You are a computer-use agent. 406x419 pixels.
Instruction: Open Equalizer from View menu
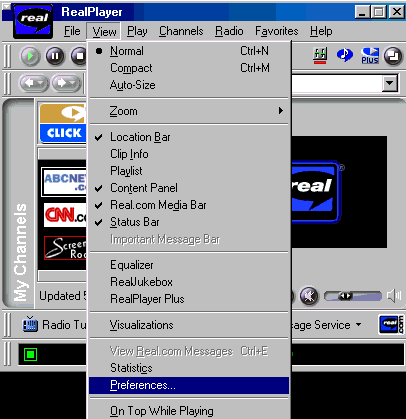(189, 265)
